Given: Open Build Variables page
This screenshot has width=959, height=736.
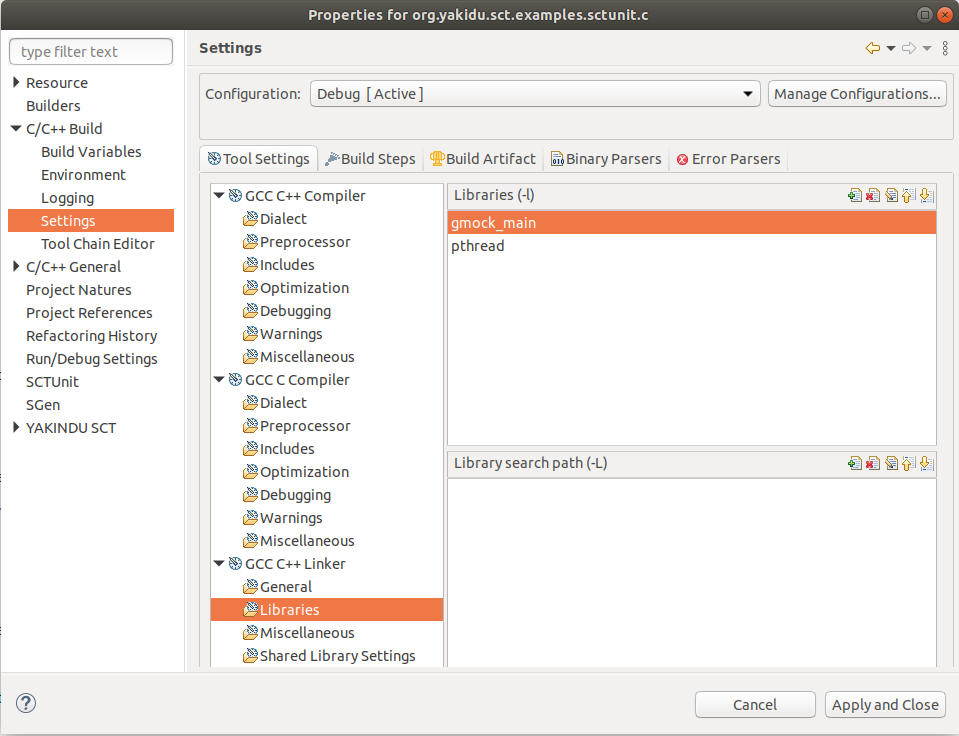Looking at the screenshot, I should click(91, 152).
